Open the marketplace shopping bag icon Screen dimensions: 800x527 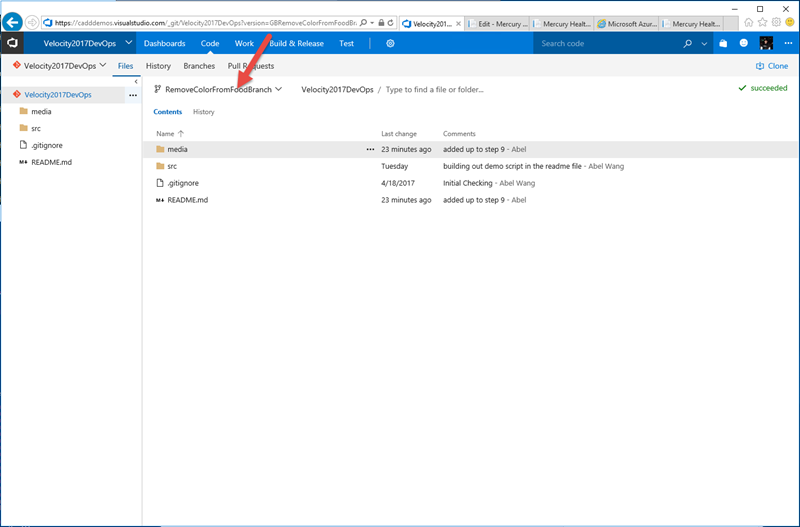click(723, 43)
